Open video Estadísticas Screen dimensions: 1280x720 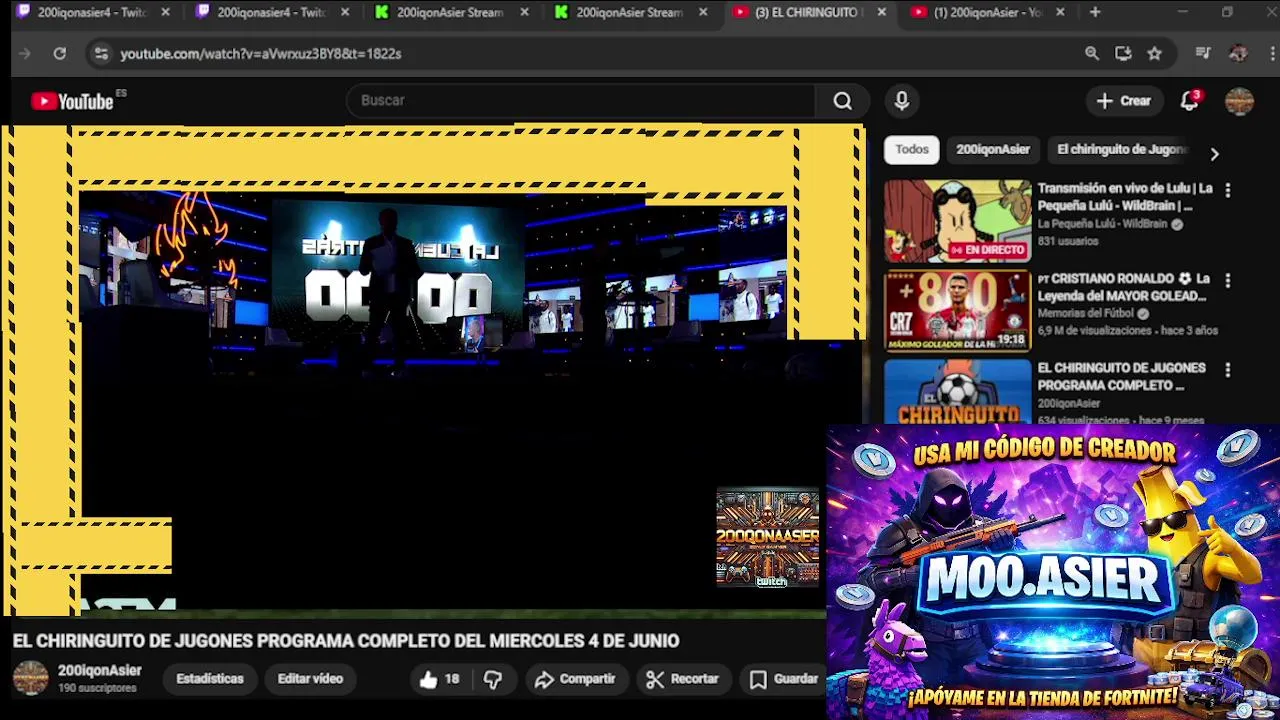pos(210,679)
